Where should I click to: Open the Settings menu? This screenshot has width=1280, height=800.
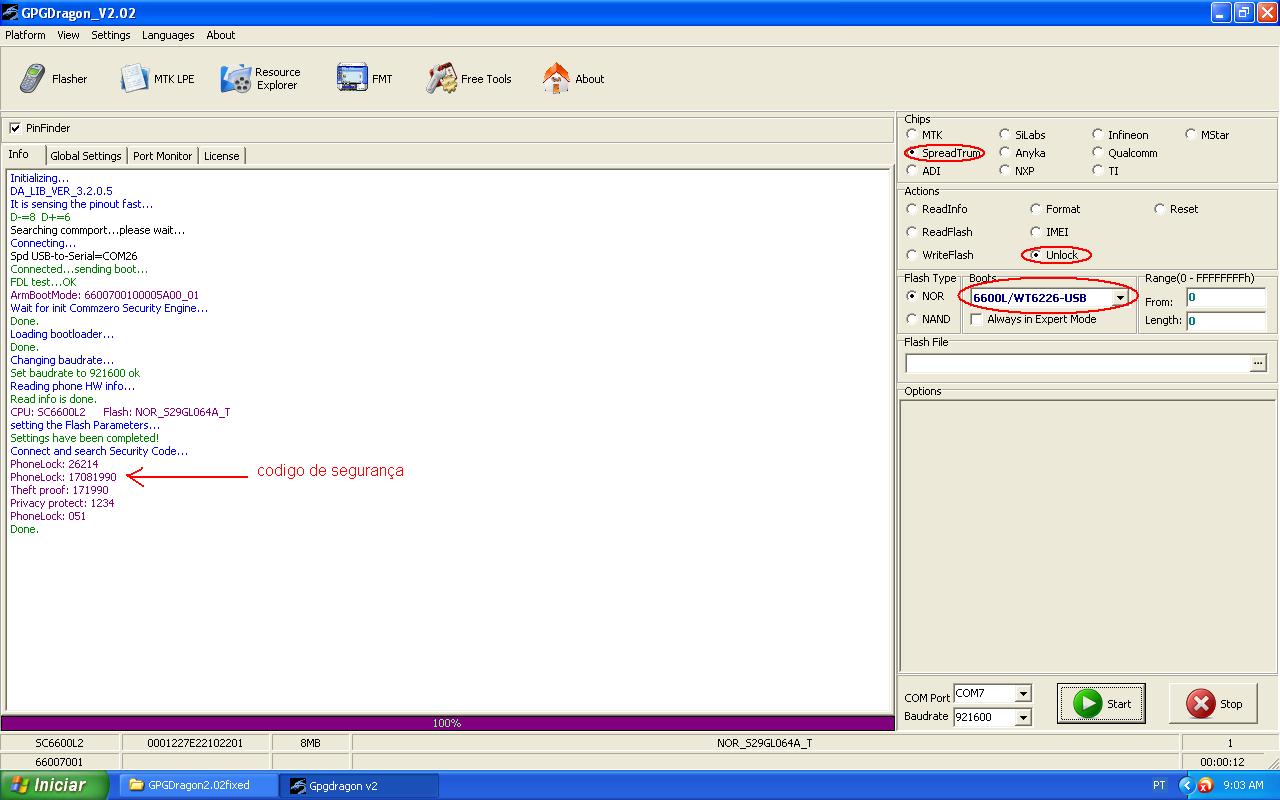111,35
